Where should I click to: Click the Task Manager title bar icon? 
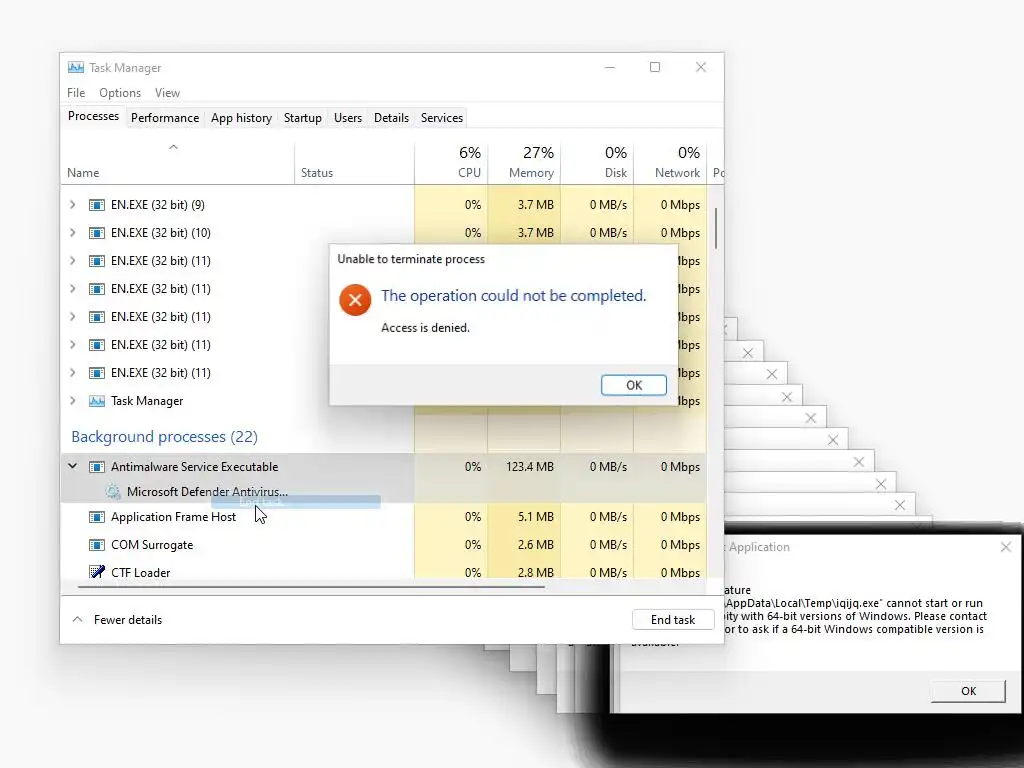tap(76, 67)
